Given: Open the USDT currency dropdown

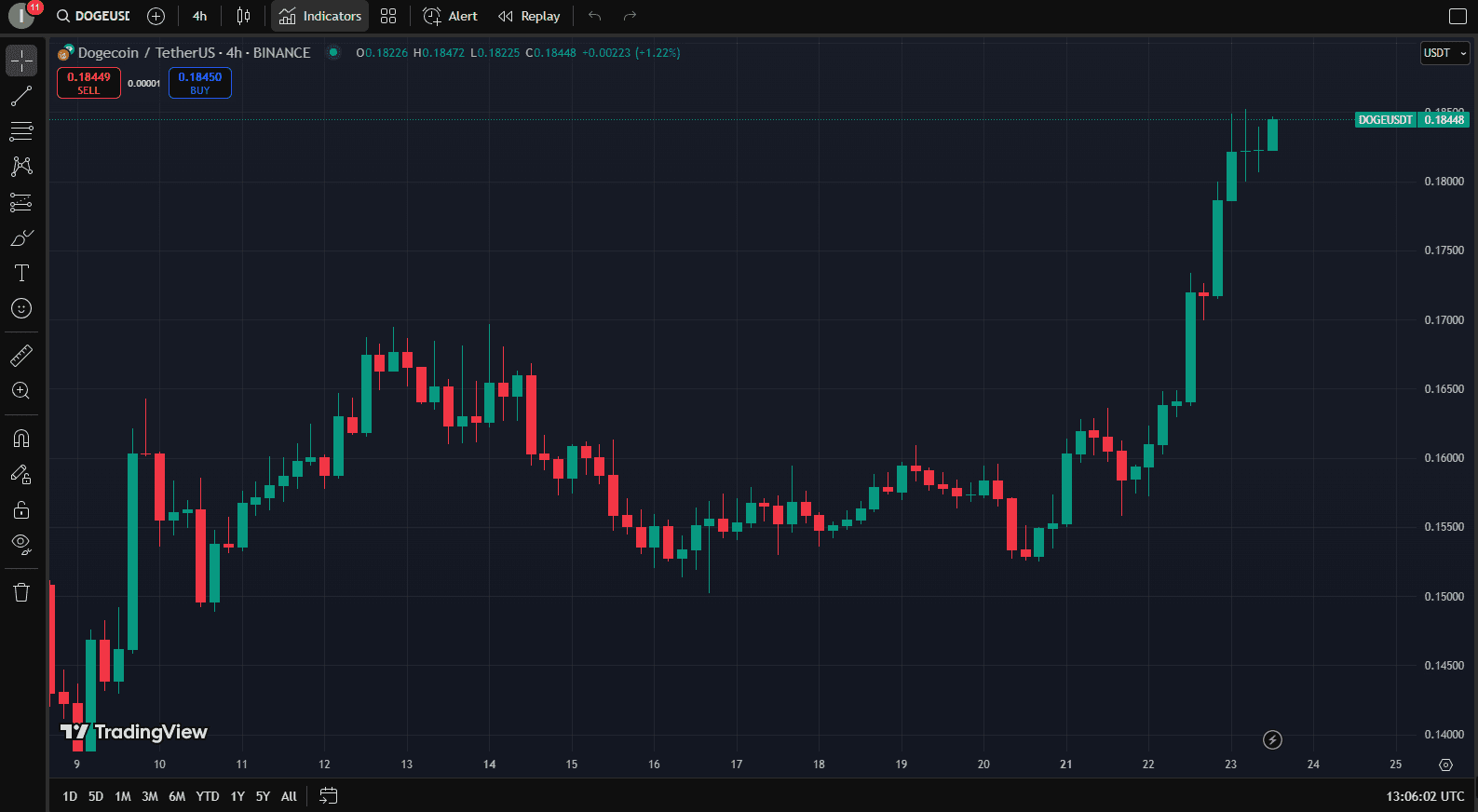Looking at the screenshot, I should (1444, 53).
